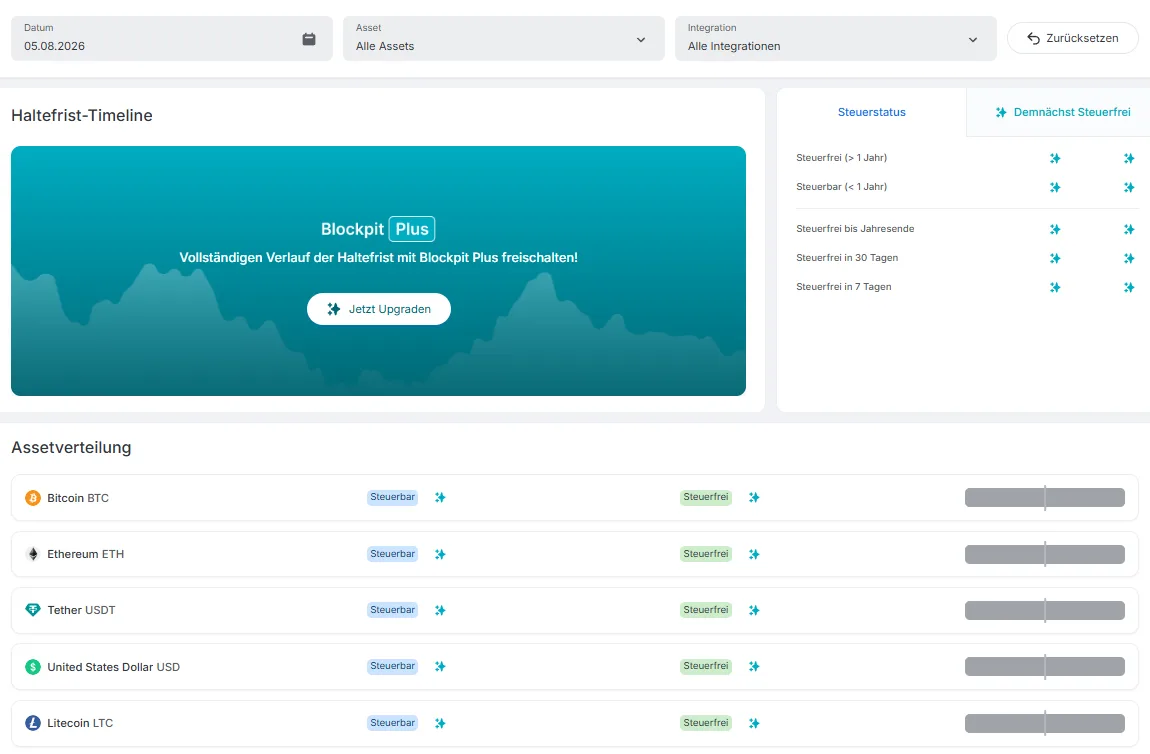The height and width of the screenshot is (754, 1150).
Task: Click USD's Steuerfrei badge
Action: tap(706, 666)
